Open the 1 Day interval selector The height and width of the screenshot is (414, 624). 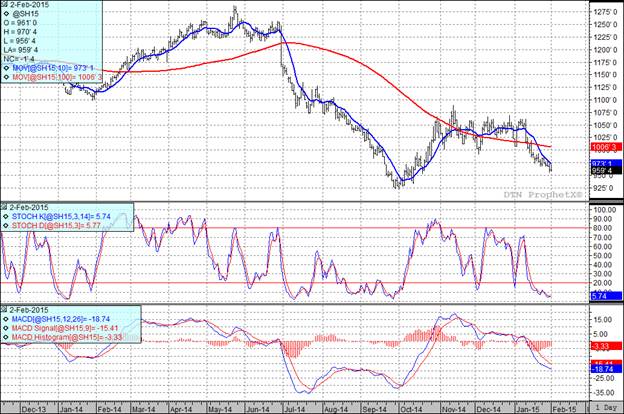click(606, 408)
